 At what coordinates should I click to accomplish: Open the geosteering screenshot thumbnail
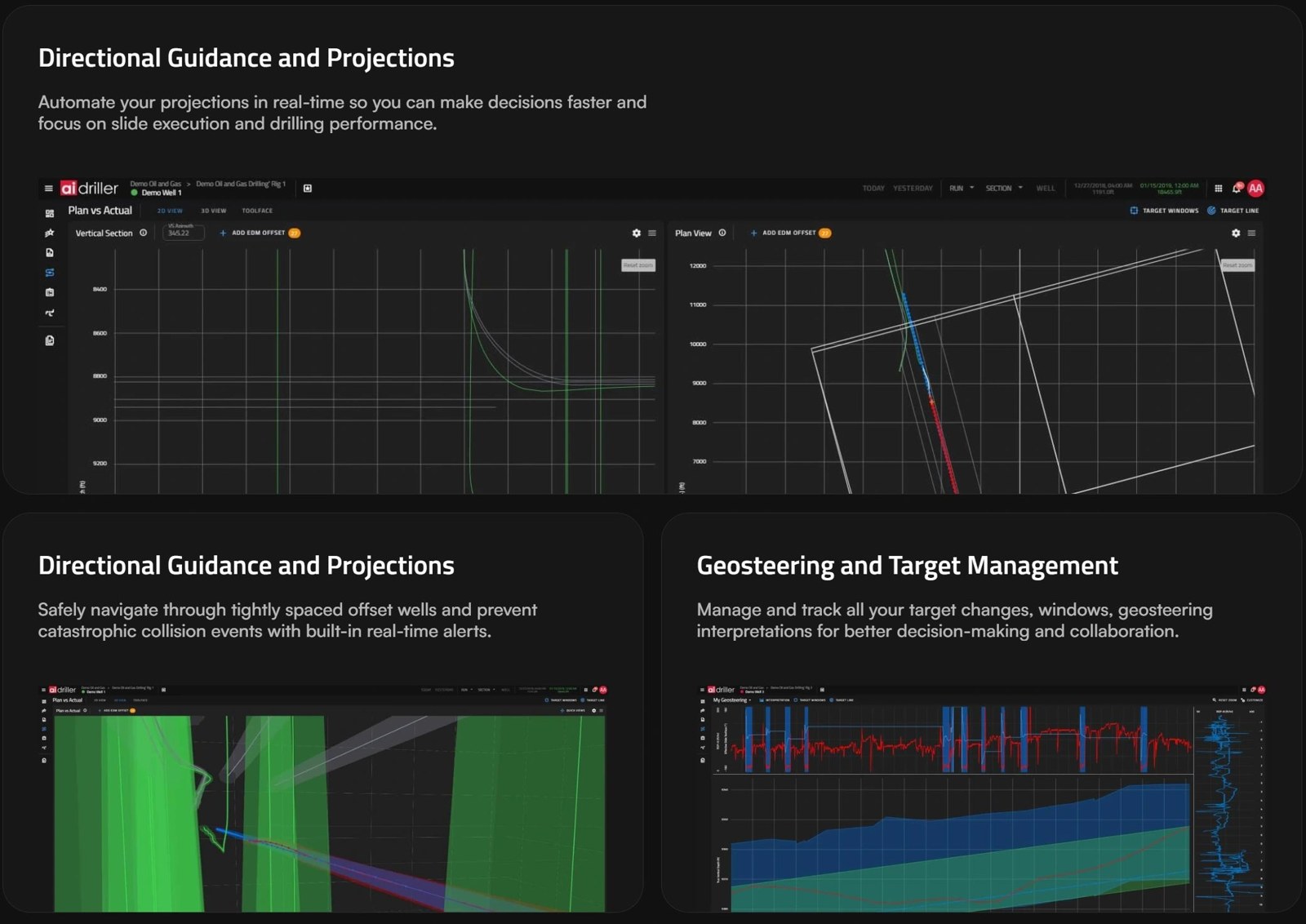coord(982,798)
